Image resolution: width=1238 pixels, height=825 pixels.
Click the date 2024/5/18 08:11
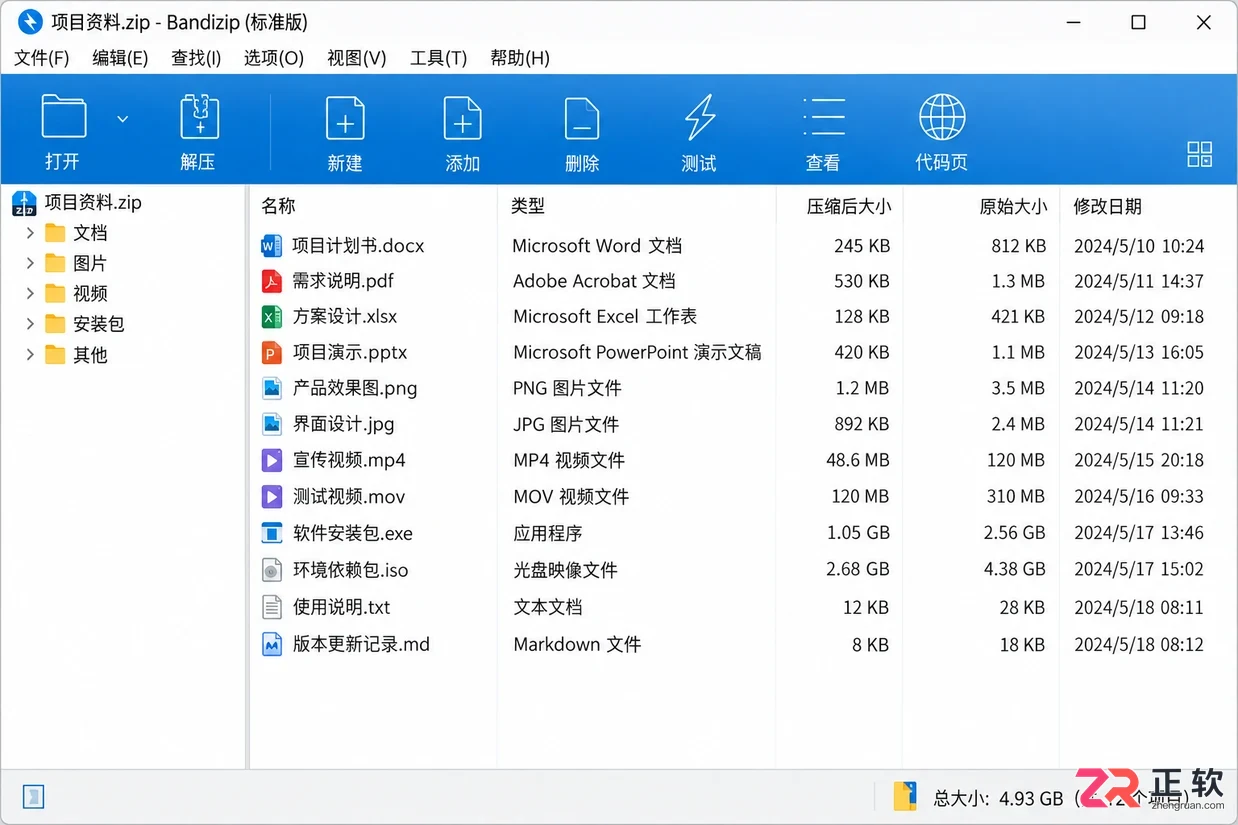coord(1139,608)
